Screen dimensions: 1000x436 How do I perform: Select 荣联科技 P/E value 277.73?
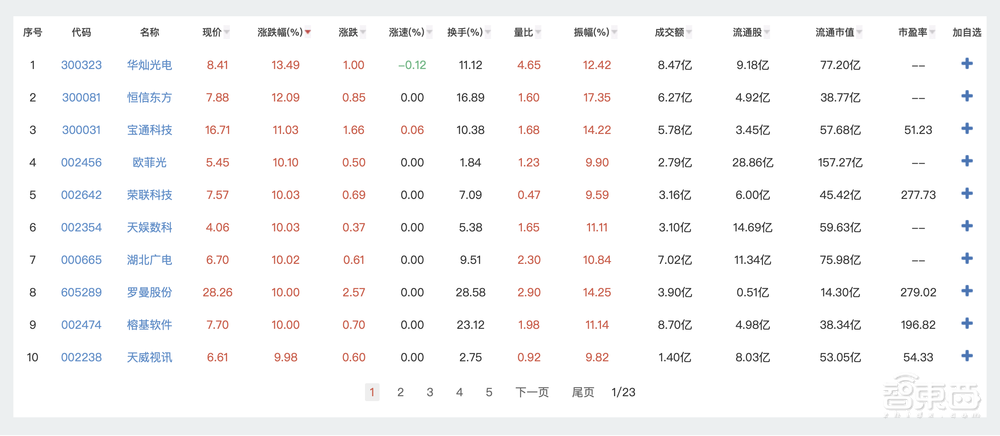pos(918,194)
